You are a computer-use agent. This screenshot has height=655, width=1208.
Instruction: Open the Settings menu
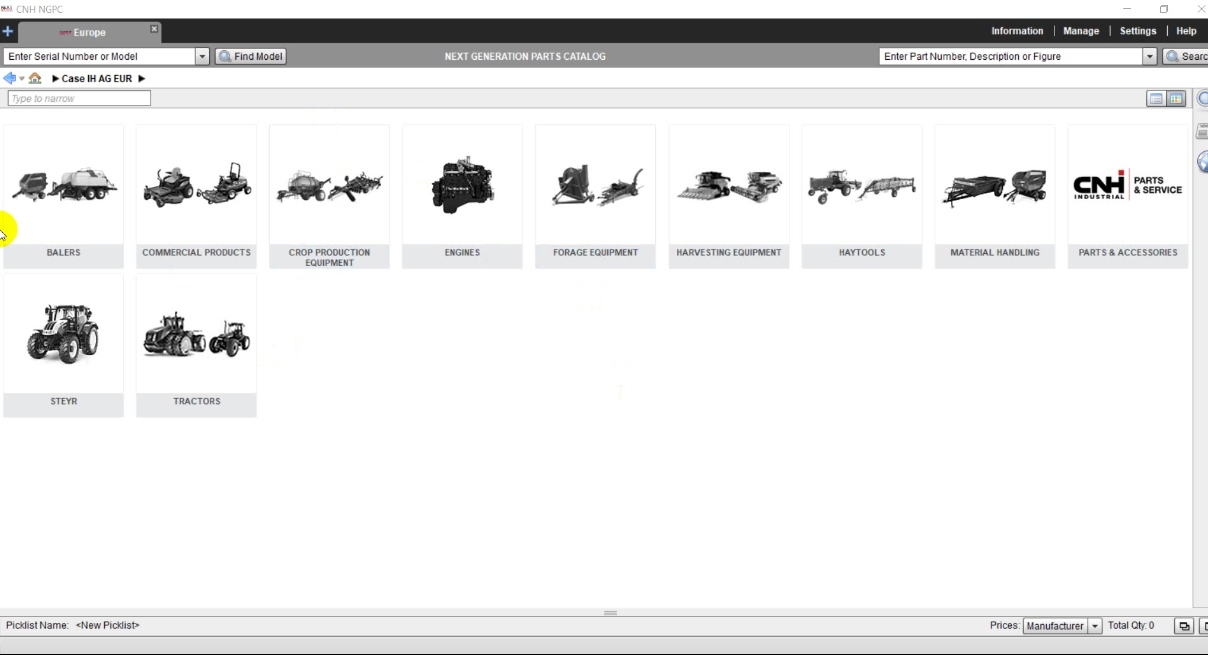coord(1138,31)
